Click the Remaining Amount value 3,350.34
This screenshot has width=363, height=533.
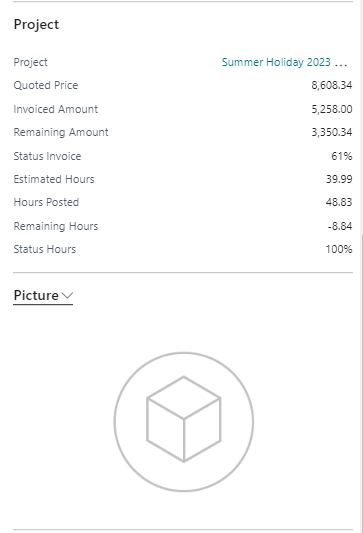[332, 132]
